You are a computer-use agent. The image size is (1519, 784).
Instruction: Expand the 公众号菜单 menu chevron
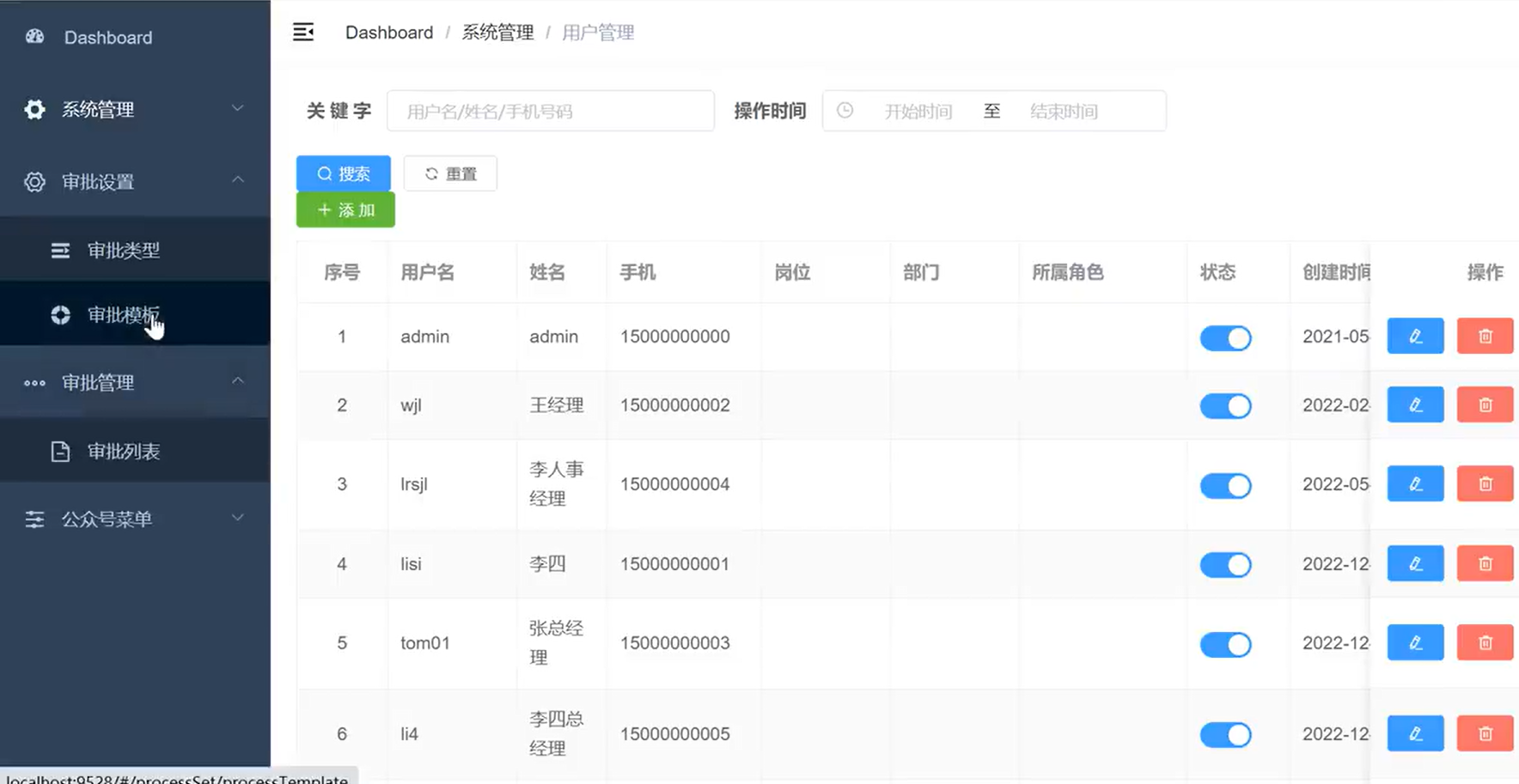[238, 517]
